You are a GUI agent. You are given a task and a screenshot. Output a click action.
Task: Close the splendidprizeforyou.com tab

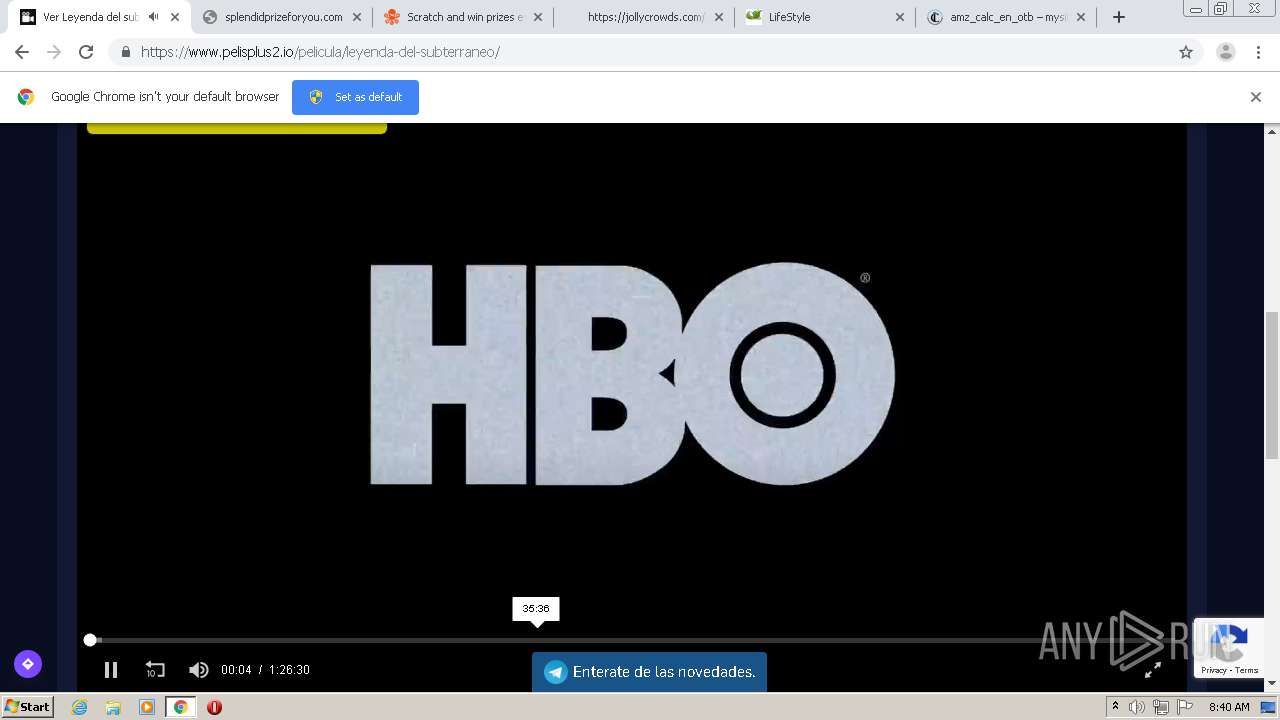[x=356, y=17]
